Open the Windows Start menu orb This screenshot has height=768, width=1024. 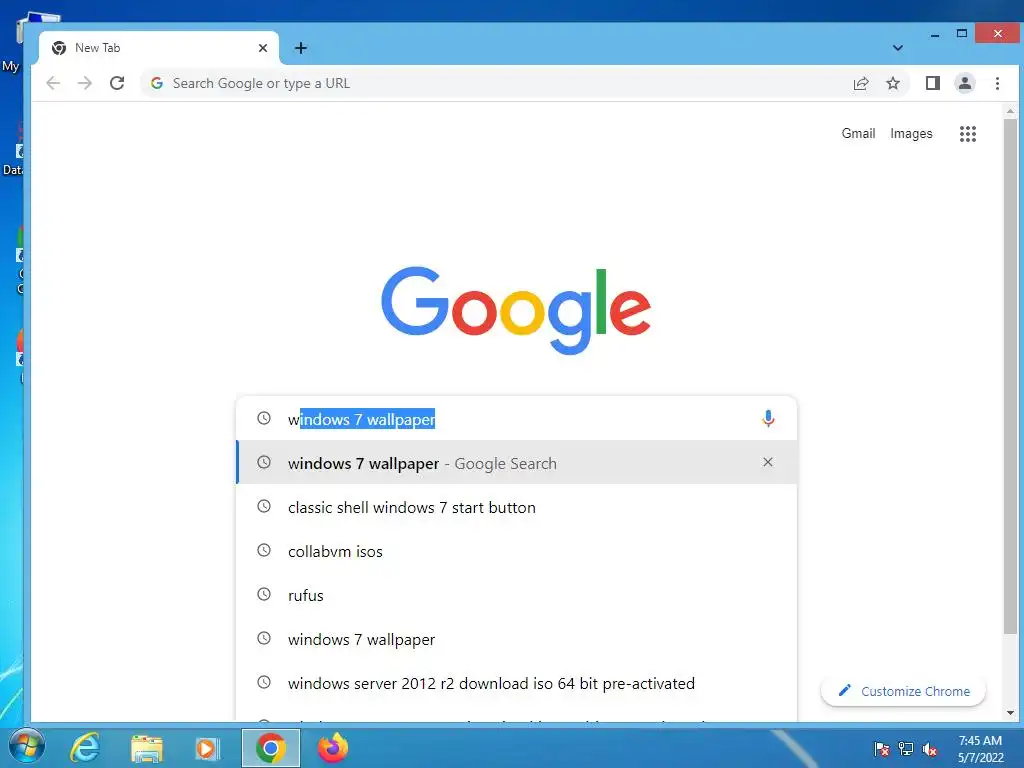tap(27, 747)
